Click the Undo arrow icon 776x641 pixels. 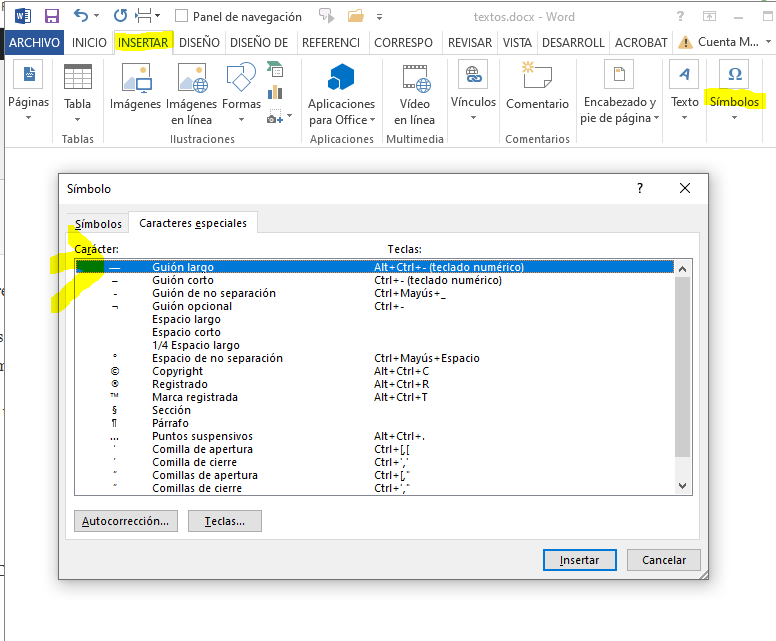82,16
